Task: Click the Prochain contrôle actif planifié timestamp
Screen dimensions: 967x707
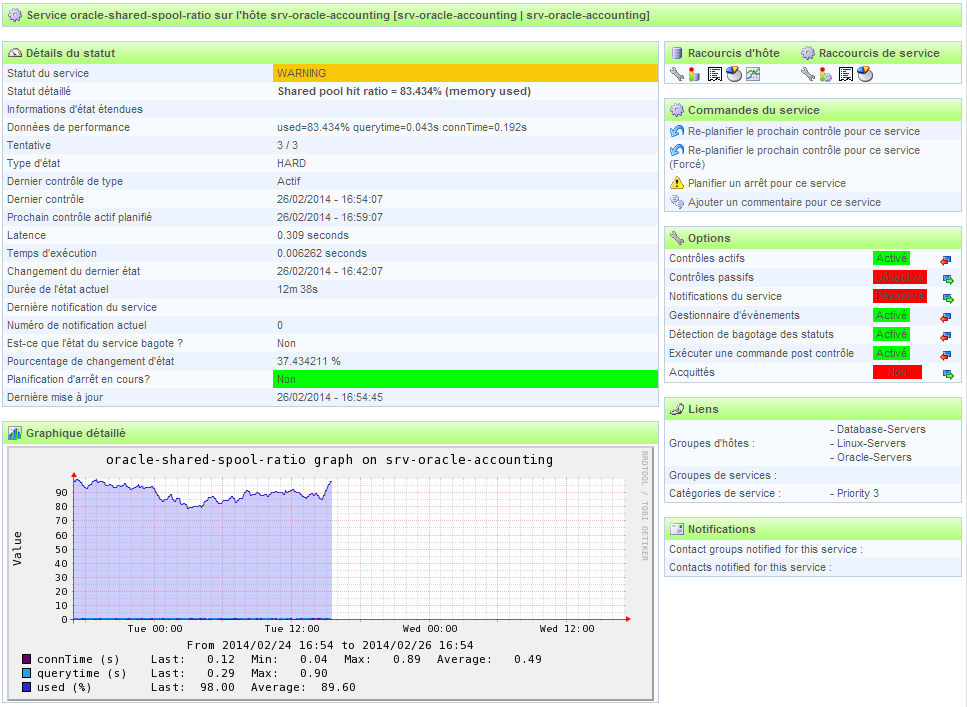Action: [x=330, y=217]
